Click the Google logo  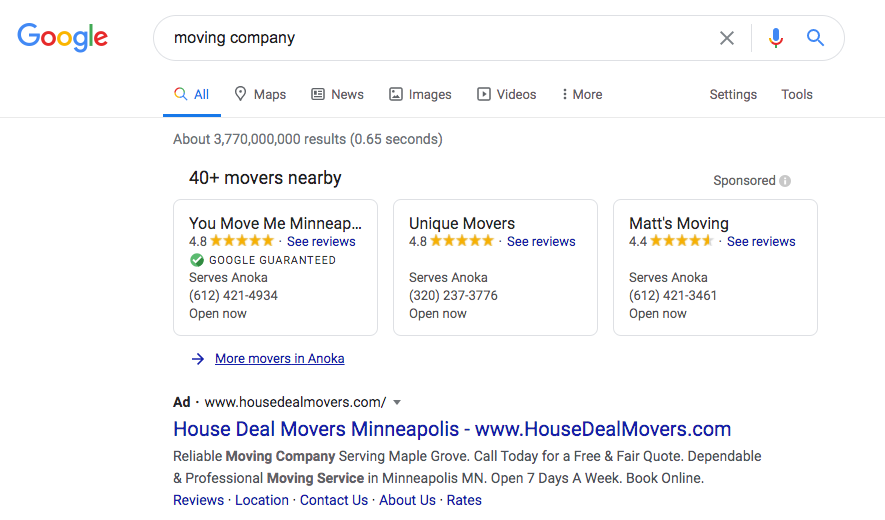click(x=62, y=37)
